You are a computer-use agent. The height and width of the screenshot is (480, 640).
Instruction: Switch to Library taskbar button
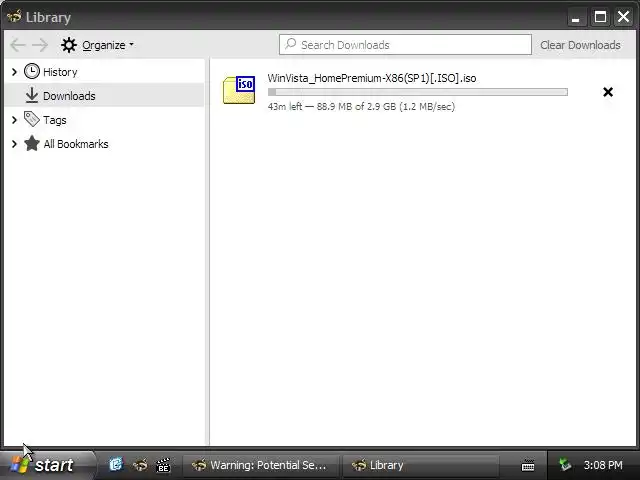coord(420,465)
